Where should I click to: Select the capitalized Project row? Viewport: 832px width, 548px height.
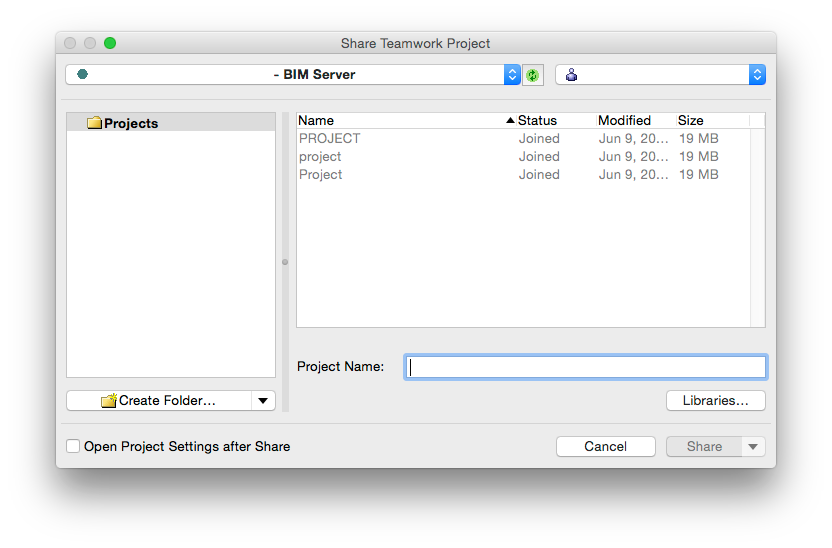523,175
